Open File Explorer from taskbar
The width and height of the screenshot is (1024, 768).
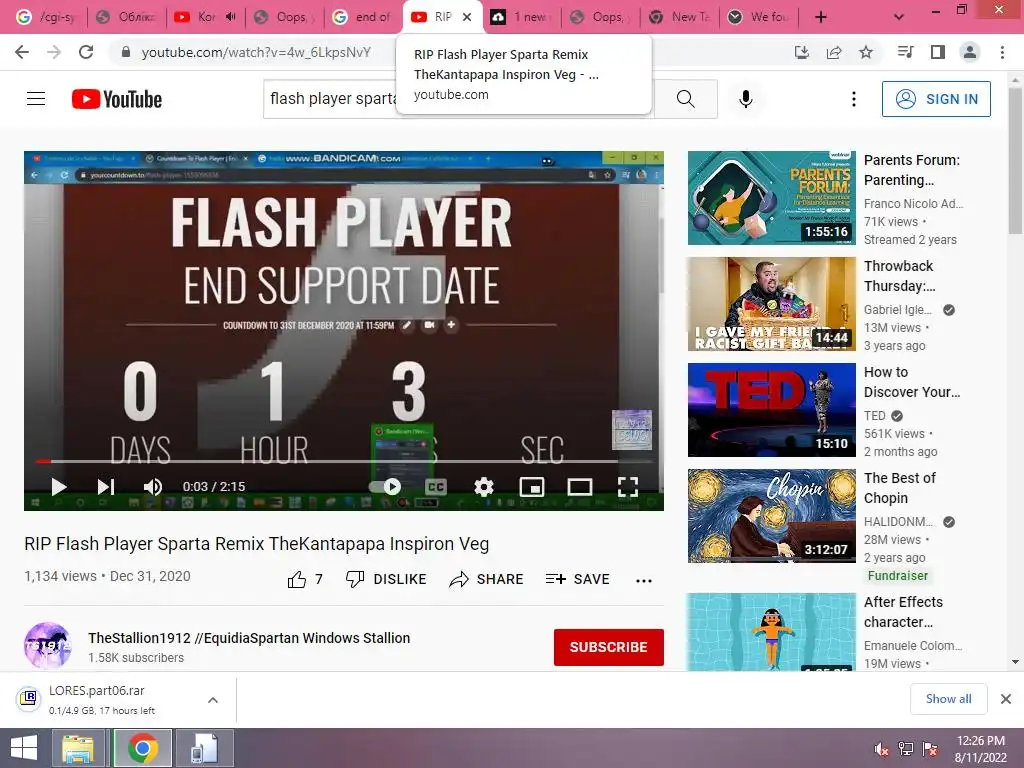point(78,748)
